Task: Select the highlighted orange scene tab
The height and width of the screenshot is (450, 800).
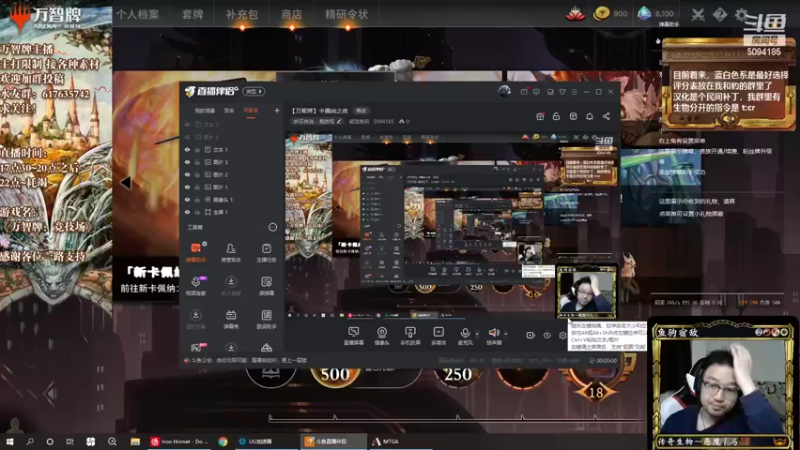Action: [251, 111]
